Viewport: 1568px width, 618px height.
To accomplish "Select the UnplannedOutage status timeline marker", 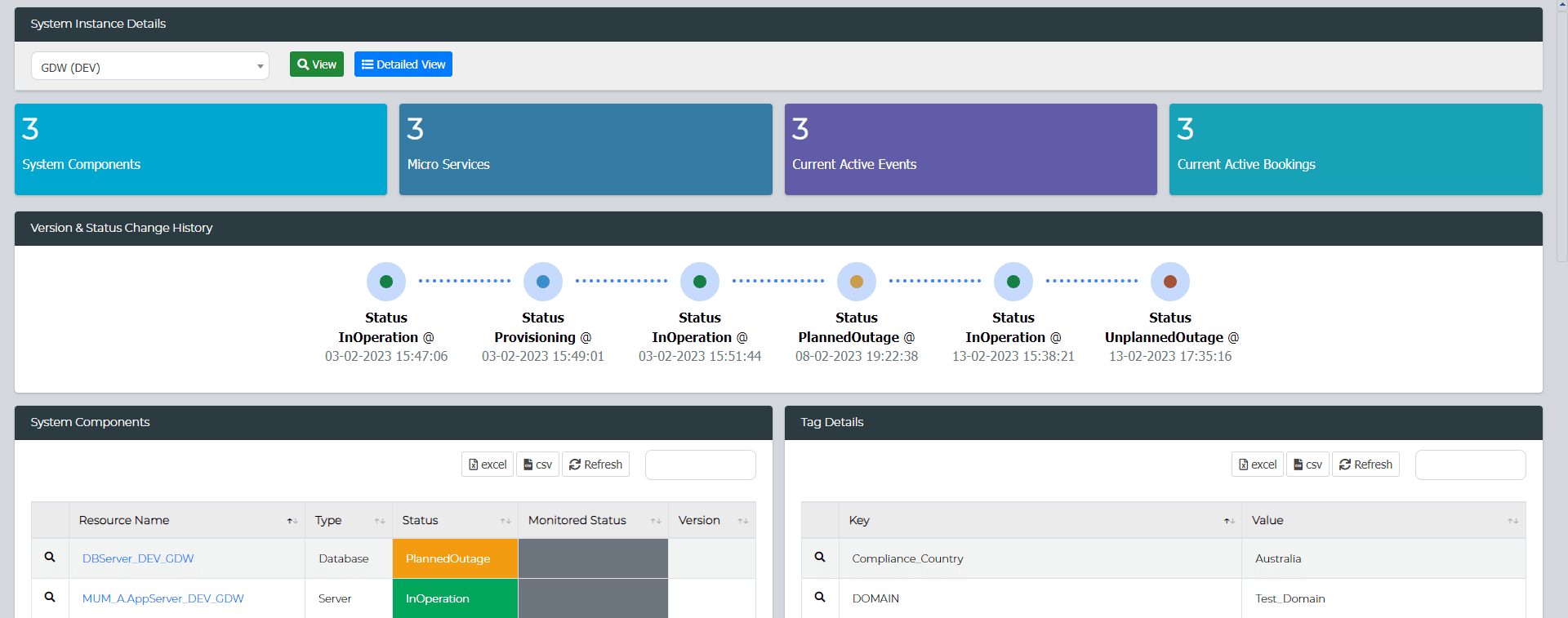I will coord(1170,282).
